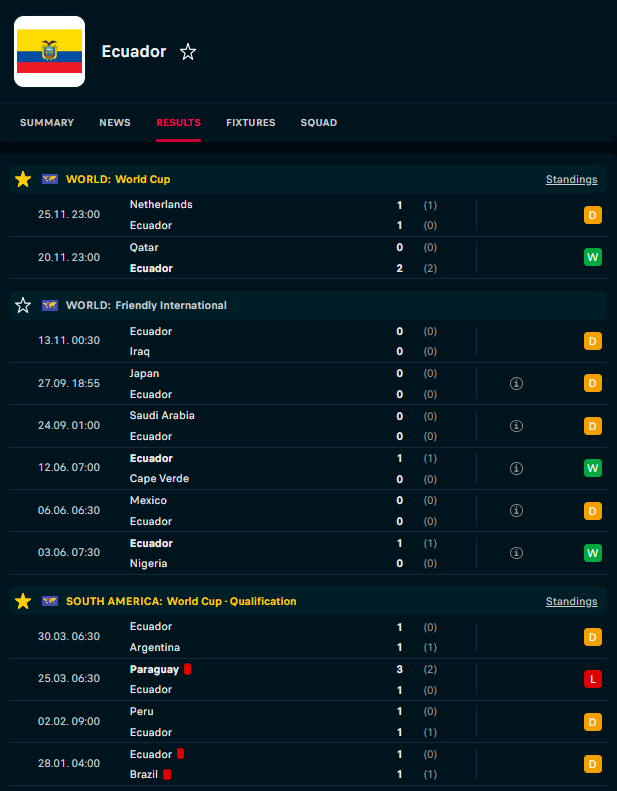
Task: Click the green W badge for Qatar match
Action: [592, 258]
